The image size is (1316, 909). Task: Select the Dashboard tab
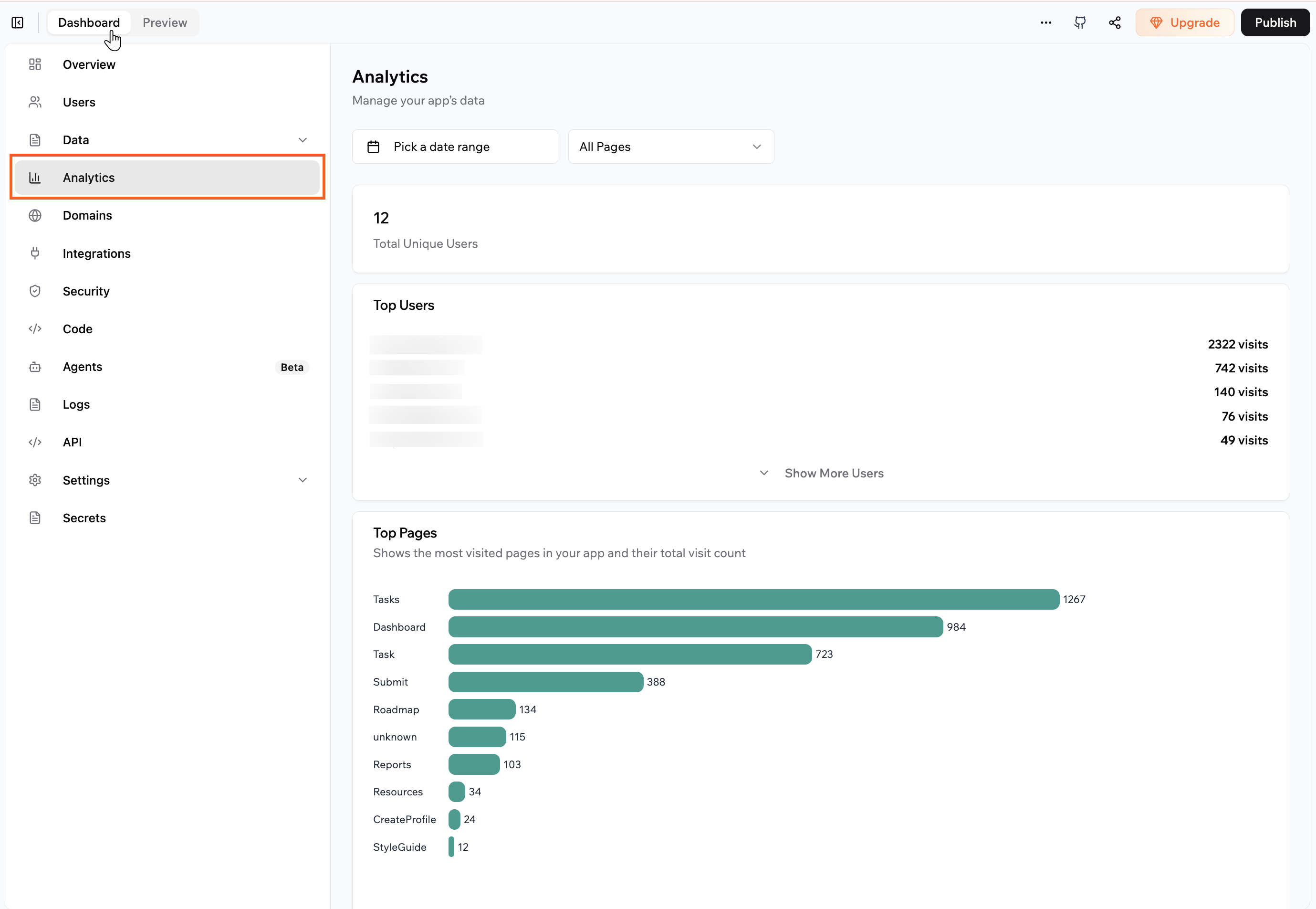point(89,23)
